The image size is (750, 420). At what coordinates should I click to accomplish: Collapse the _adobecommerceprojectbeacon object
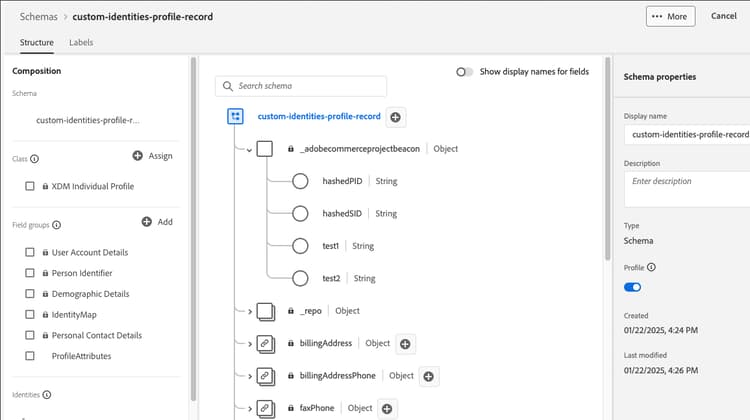249,150
